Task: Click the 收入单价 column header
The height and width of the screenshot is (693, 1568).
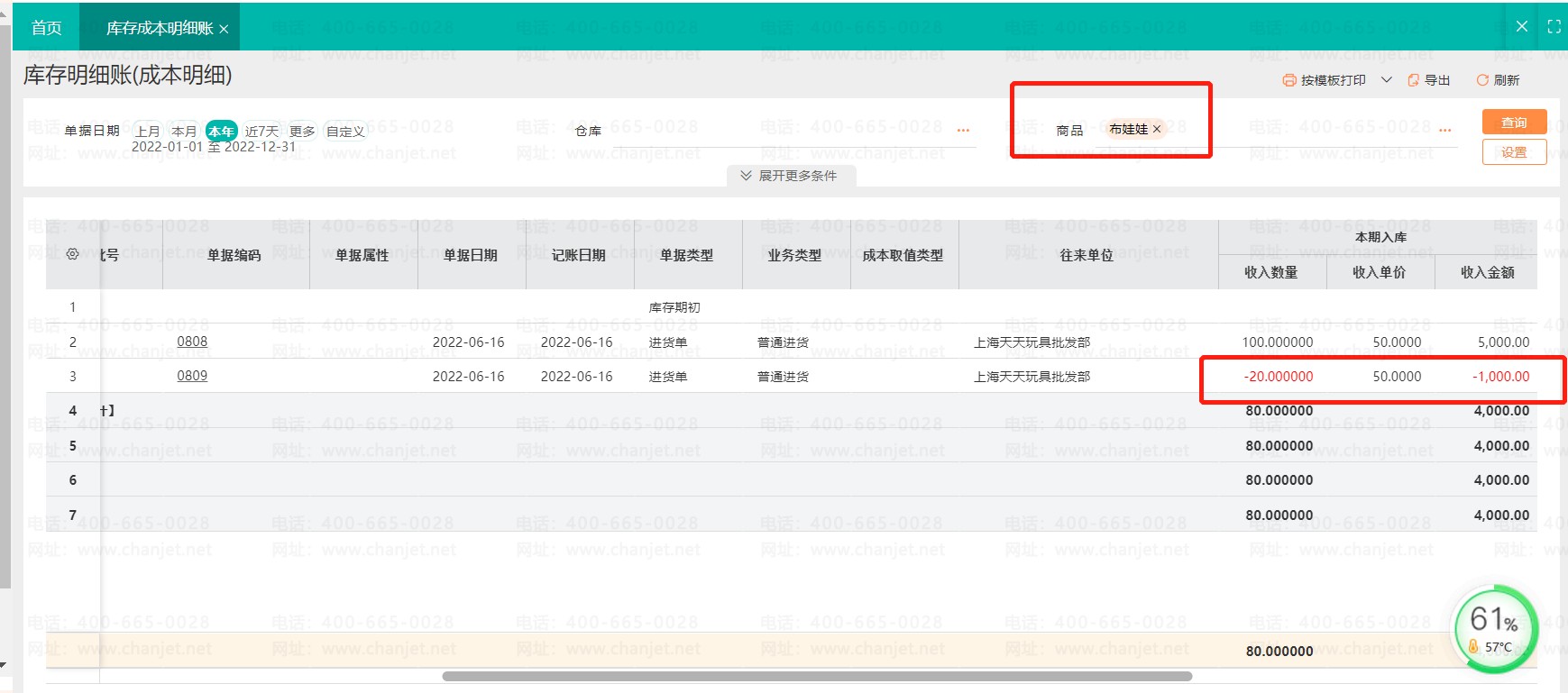Action: pyautogui.click(x=1380, y=272)
